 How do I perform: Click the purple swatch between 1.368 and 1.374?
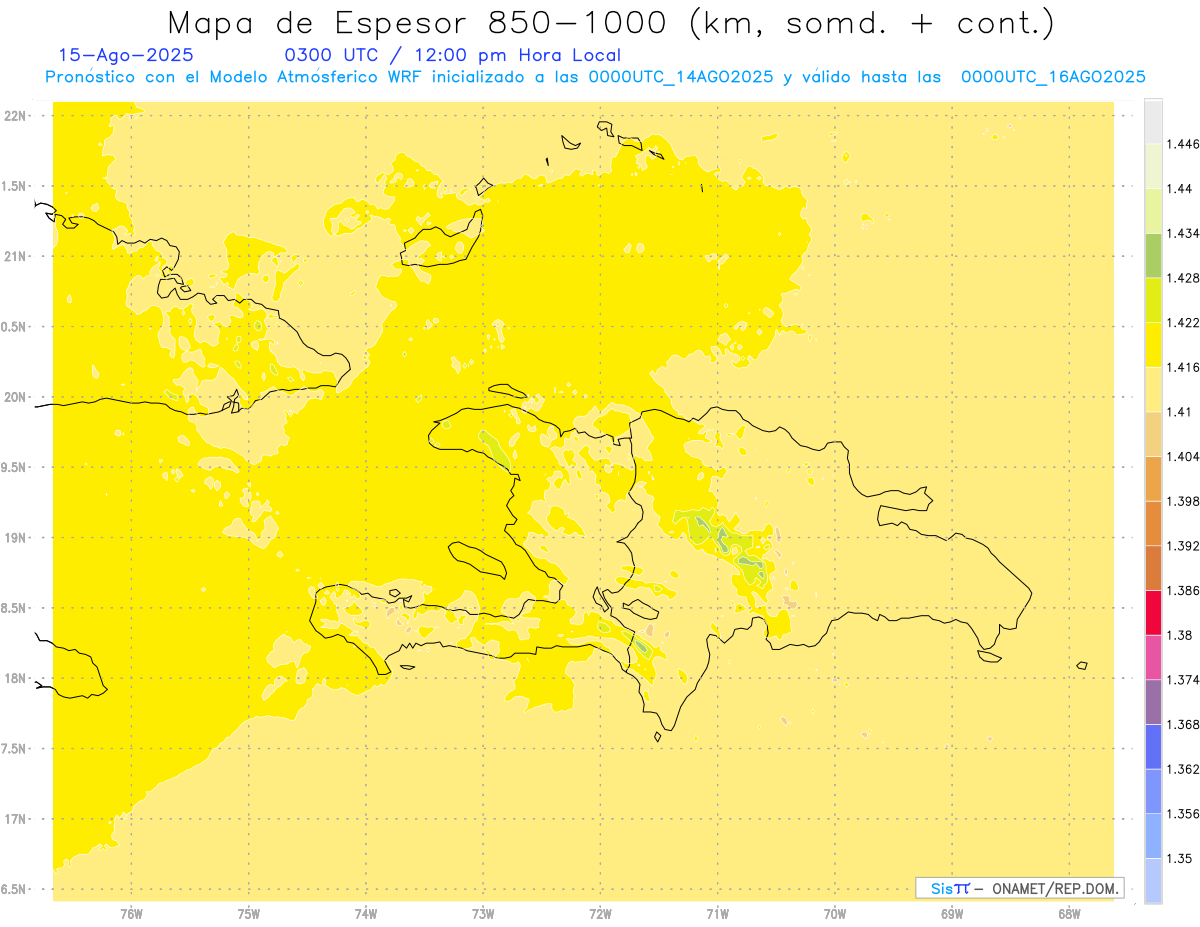1153,702
